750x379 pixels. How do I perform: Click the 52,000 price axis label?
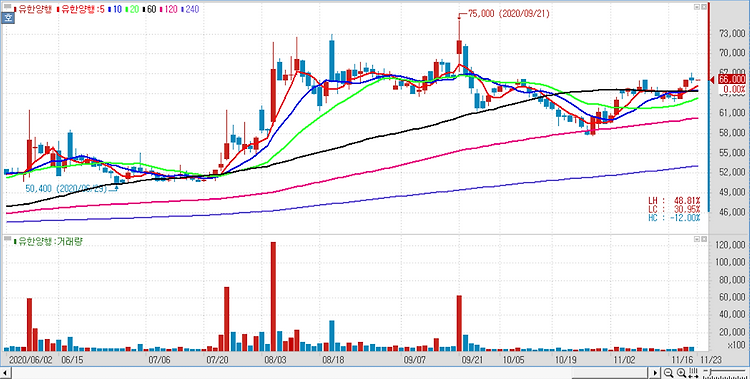tap(732, 172)
